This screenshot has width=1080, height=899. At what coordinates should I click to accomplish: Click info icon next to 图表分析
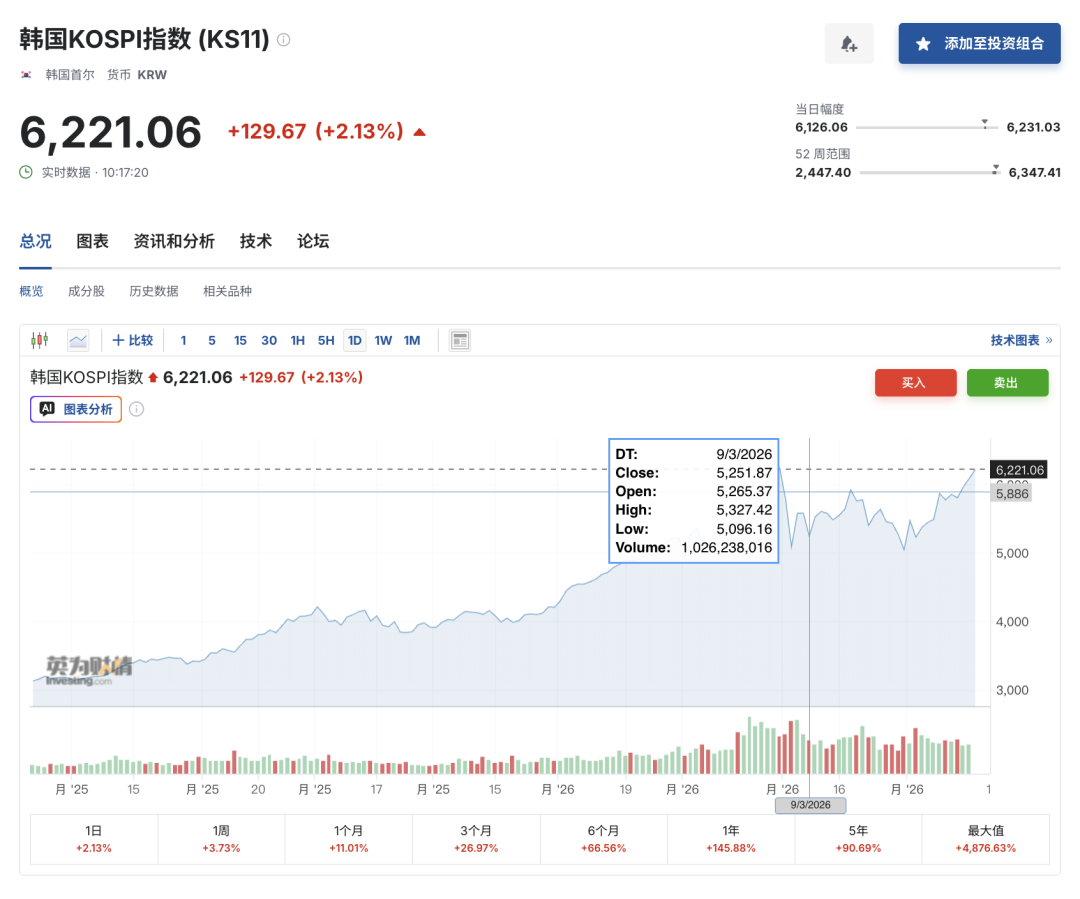point(137,409)
